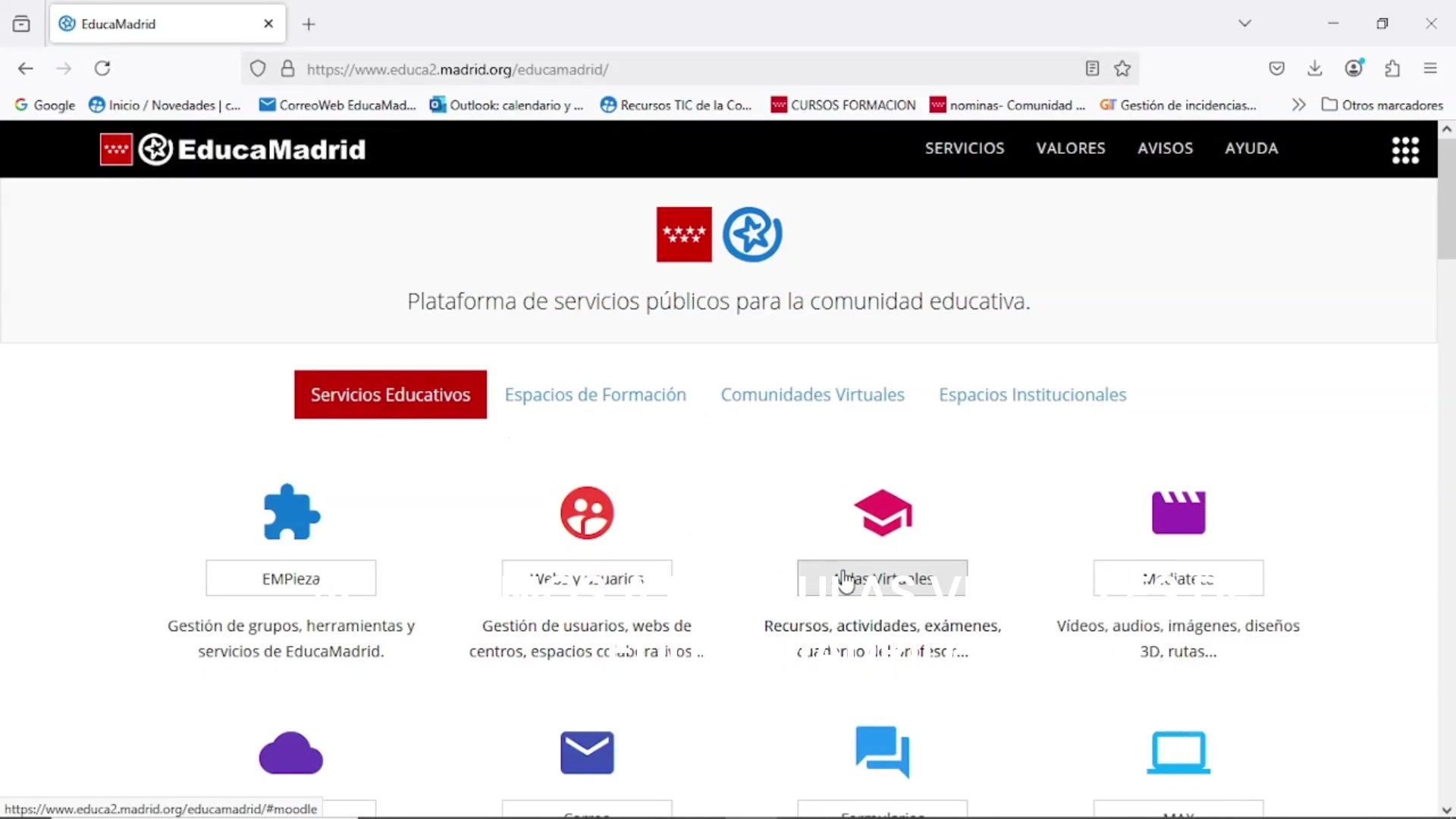Click the blue chat bubbles forms icon

click(x=883, y=752)
